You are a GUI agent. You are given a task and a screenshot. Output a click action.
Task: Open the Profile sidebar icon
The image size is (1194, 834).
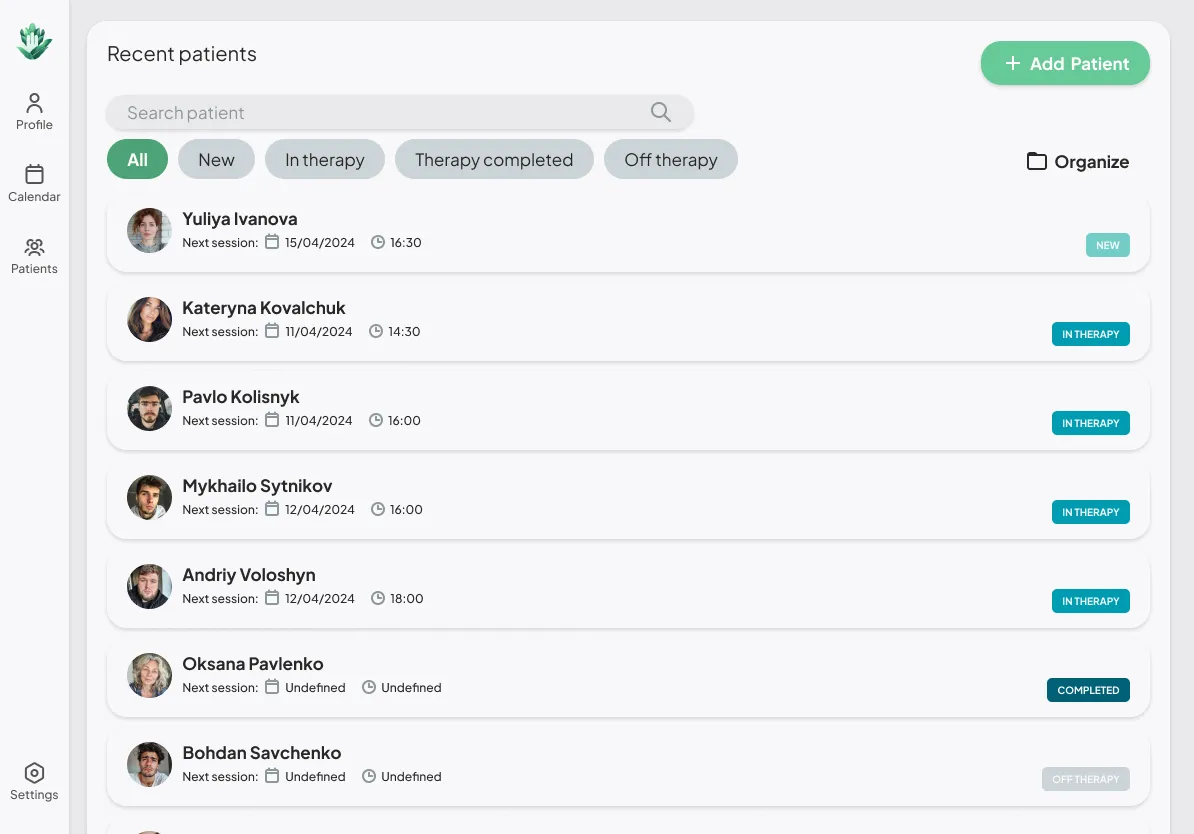[34, 103]
